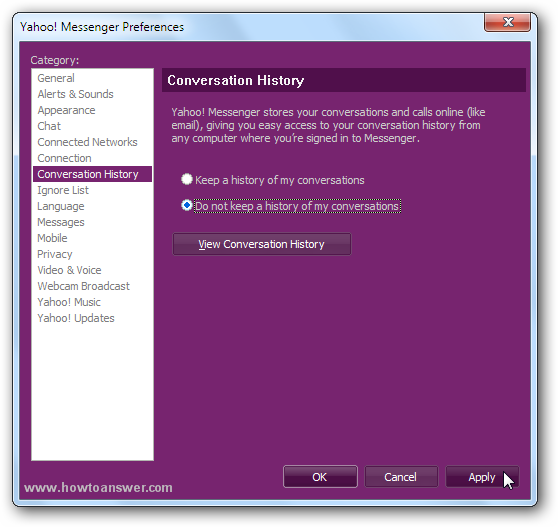Open the Privacy category

(x=55, y=254)
